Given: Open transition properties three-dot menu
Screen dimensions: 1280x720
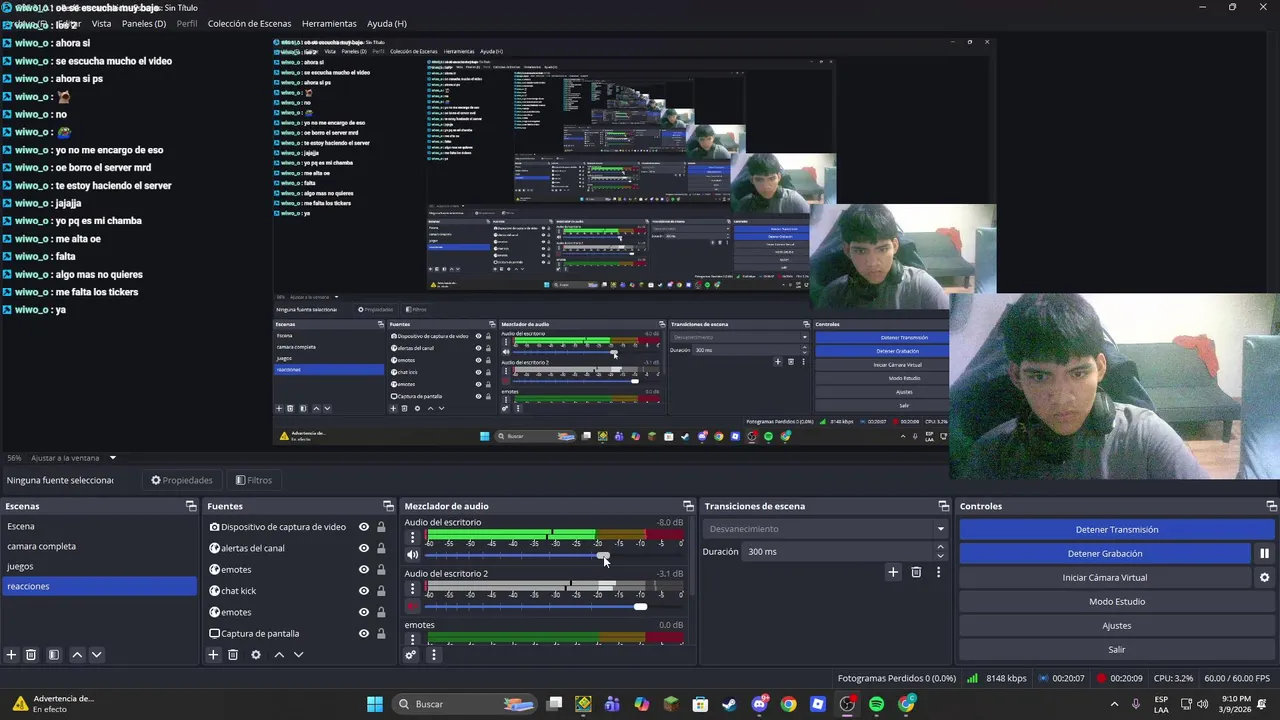Looking at the screenshot, I should point(938,572).
